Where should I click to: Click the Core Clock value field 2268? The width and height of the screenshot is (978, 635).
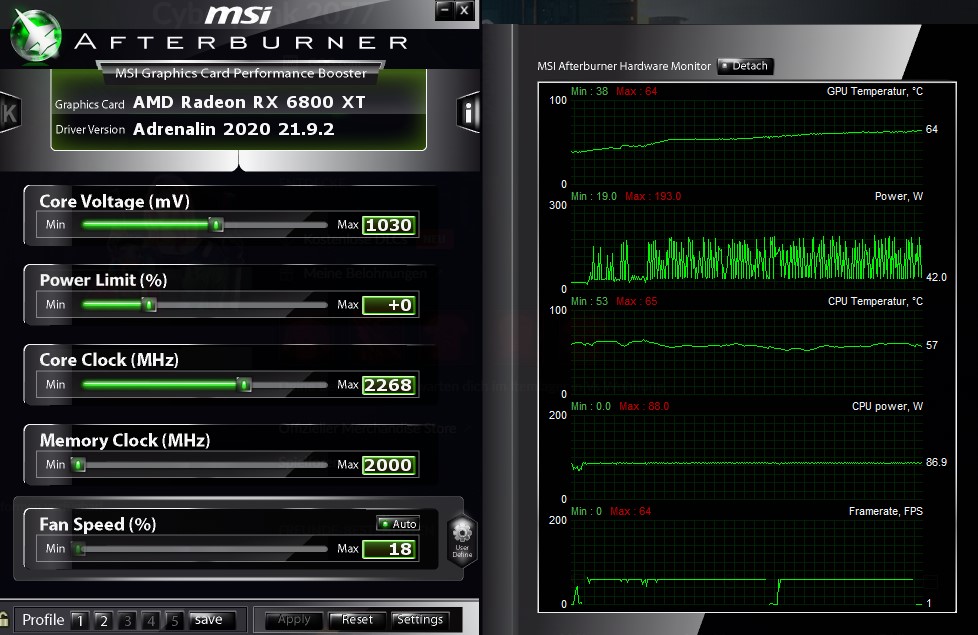coord(389,385)
